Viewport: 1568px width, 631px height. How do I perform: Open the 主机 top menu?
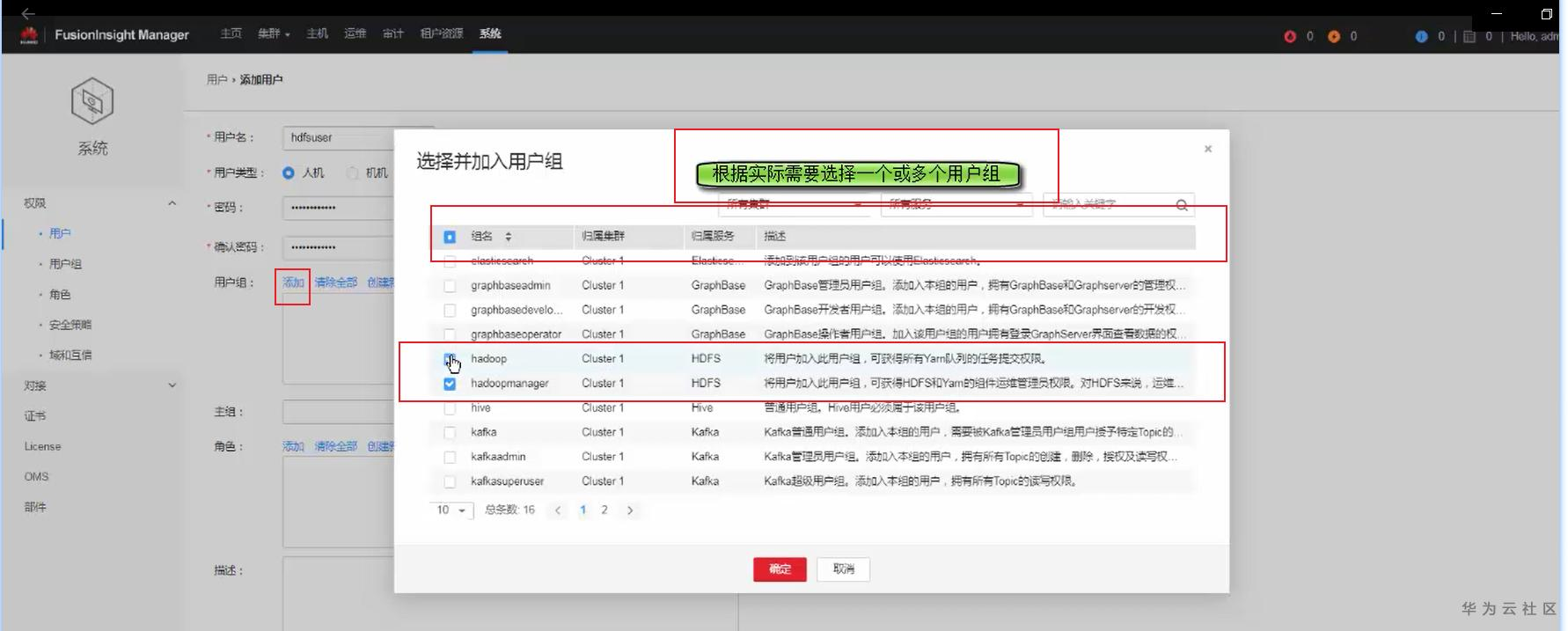[317, 33]
